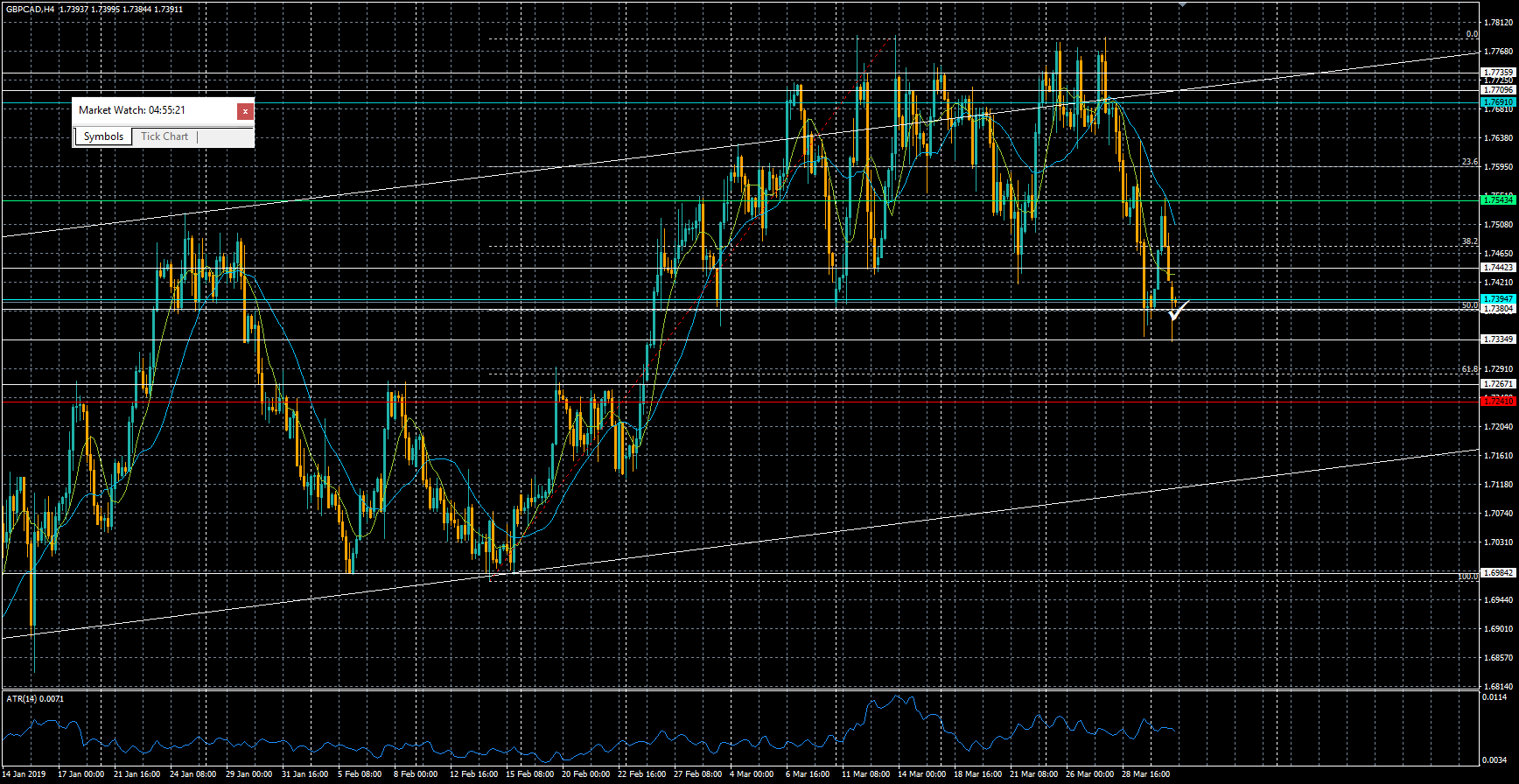Image resolution: width=1519 pixels, height=784 pixels.
Task: Click the 21 Mar 08:00 time label
Action: [1033, 774]
